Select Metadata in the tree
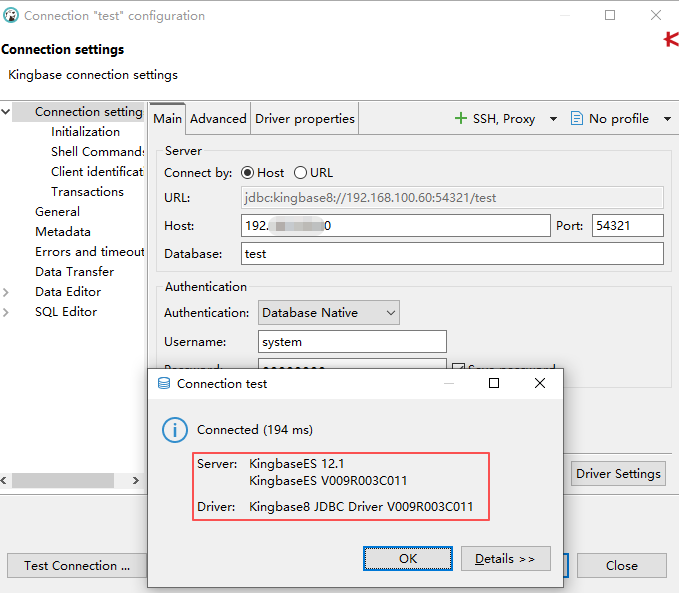Screen dimensions: 679x593 63,232
